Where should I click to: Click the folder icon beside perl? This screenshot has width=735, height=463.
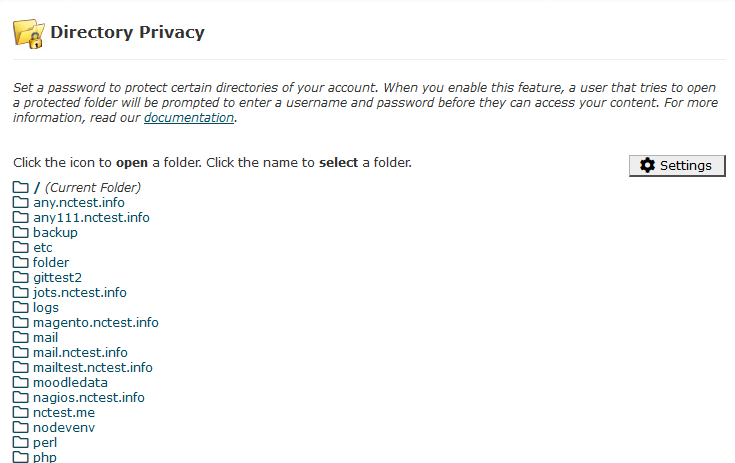pos(21,442)
